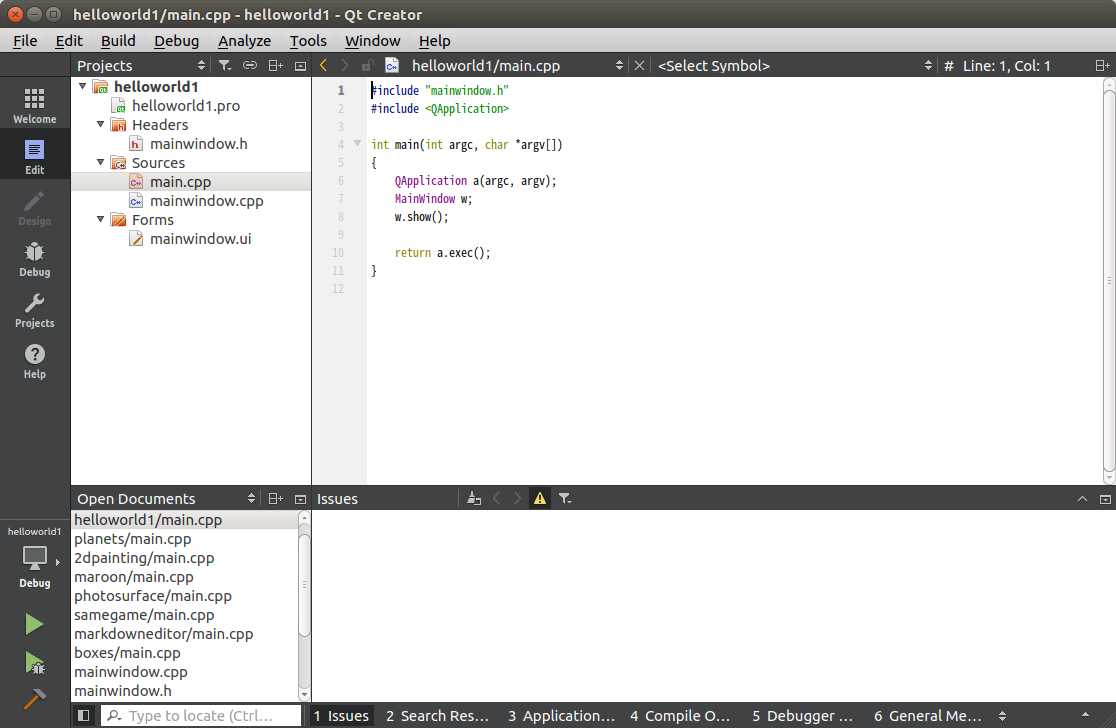
Task: Toggle the left sidebar visibility button
Action: [x=83, y=715]
